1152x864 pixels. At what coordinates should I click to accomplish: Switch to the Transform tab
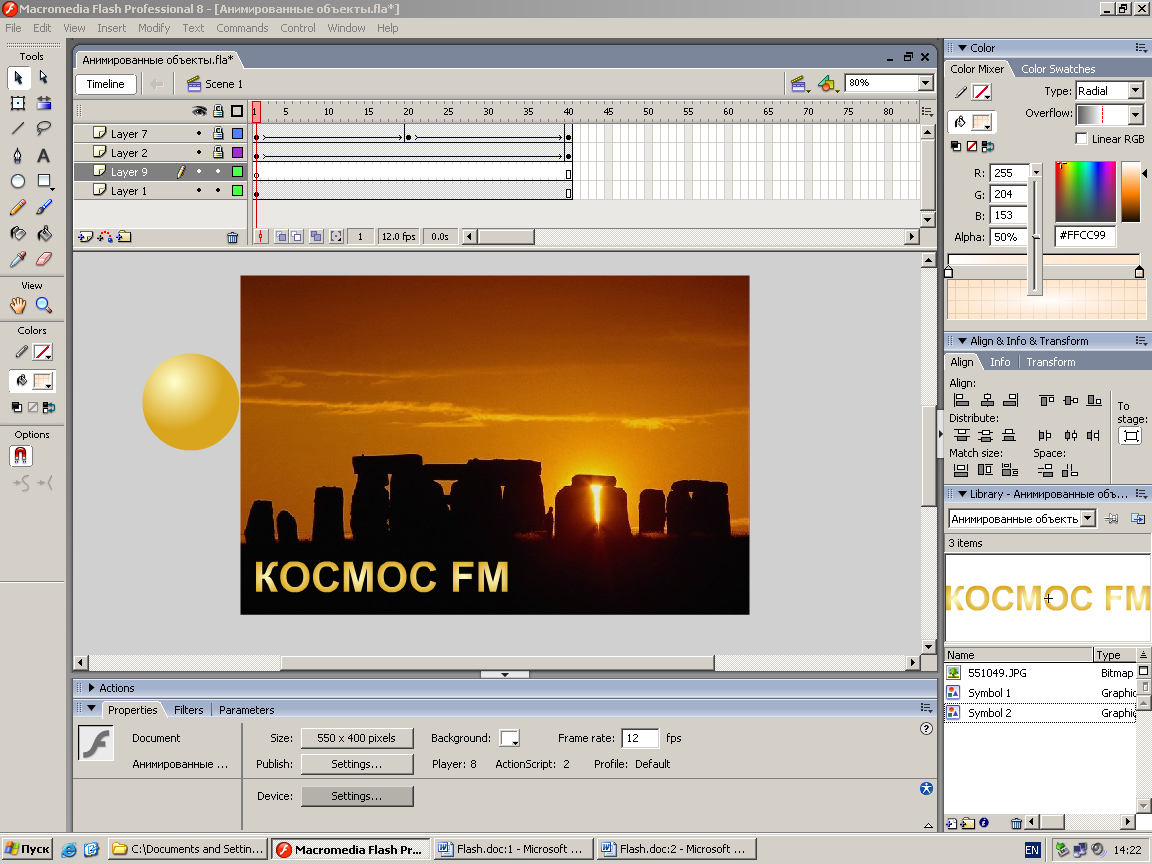[x=1051, y=361]
